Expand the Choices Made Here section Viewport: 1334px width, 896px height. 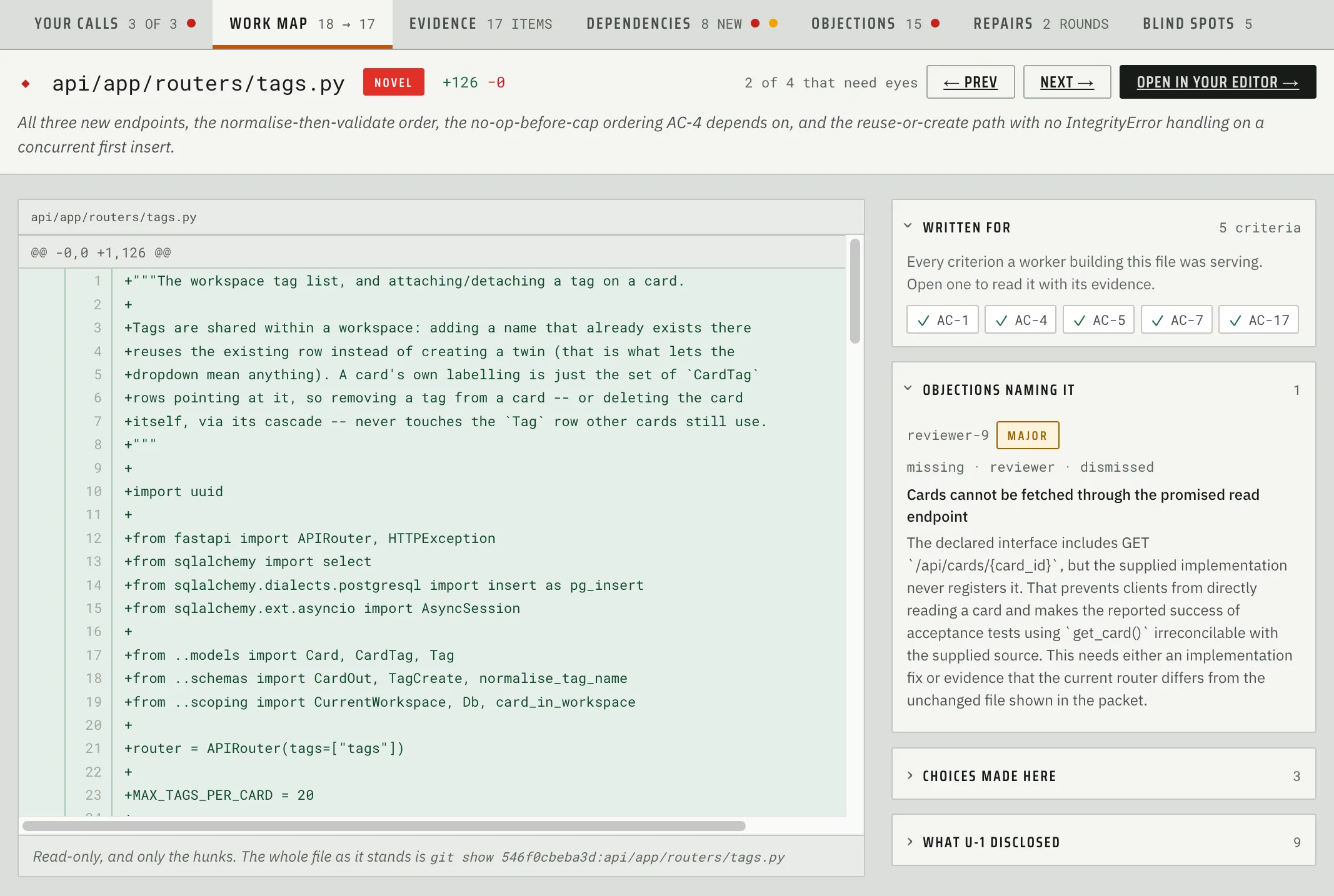click(x=1103, y=775)
